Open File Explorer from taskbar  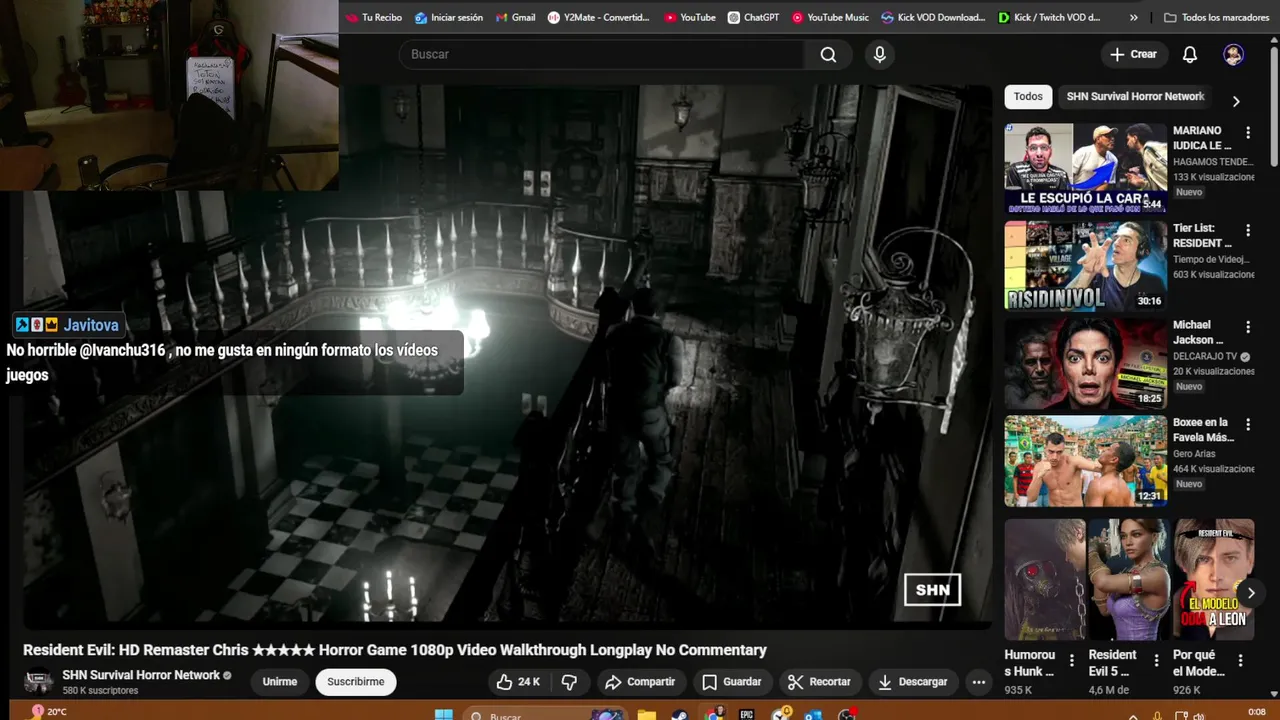pos(647,715)
